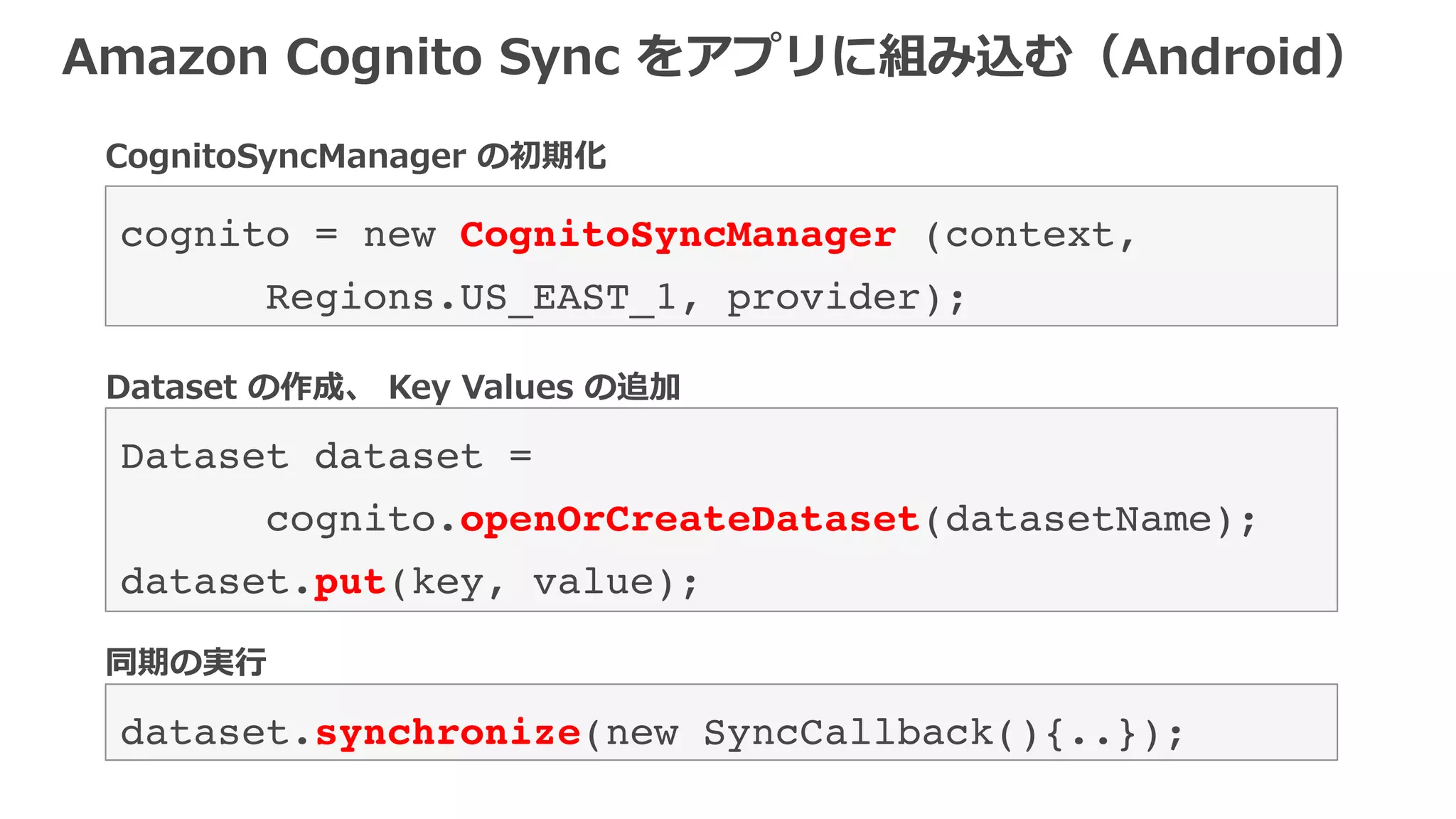Click the red 'synchronize' method name

click(x=448, y=733)
